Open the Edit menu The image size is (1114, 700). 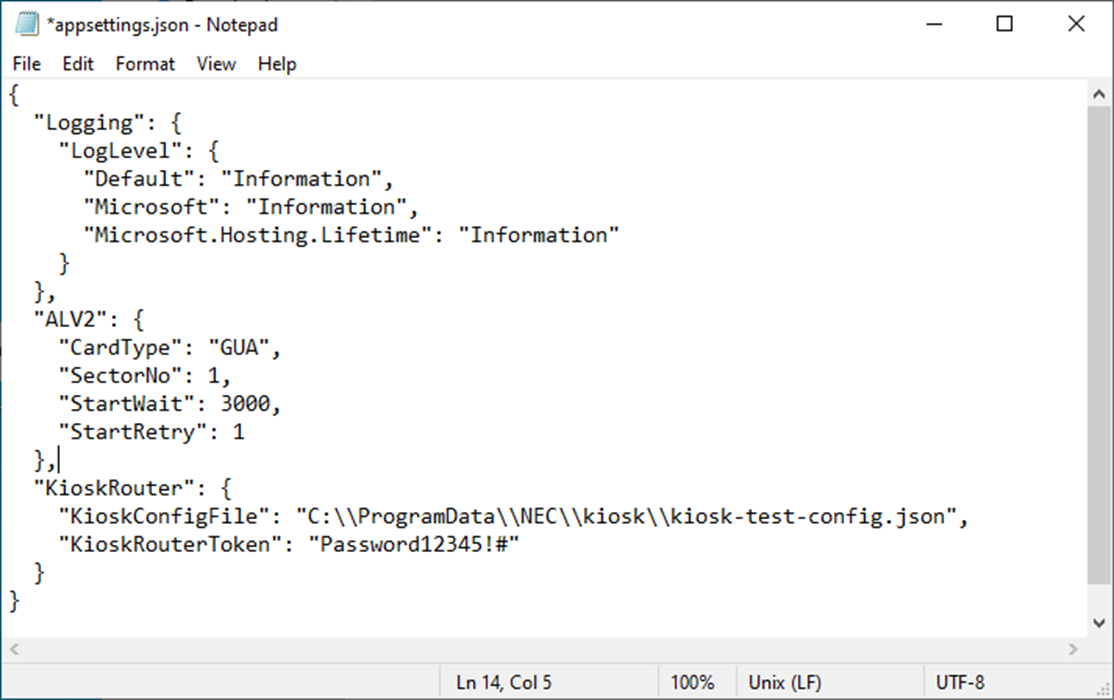78,64
